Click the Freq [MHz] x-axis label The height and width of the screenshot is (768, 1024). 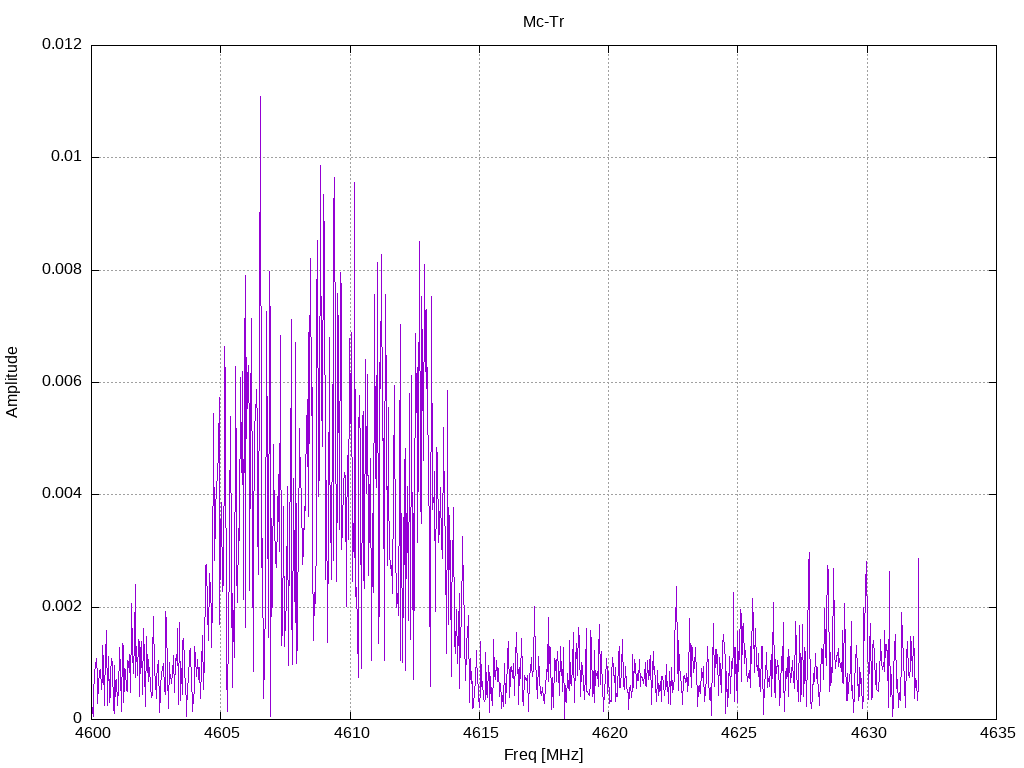(x=543, y=755)
